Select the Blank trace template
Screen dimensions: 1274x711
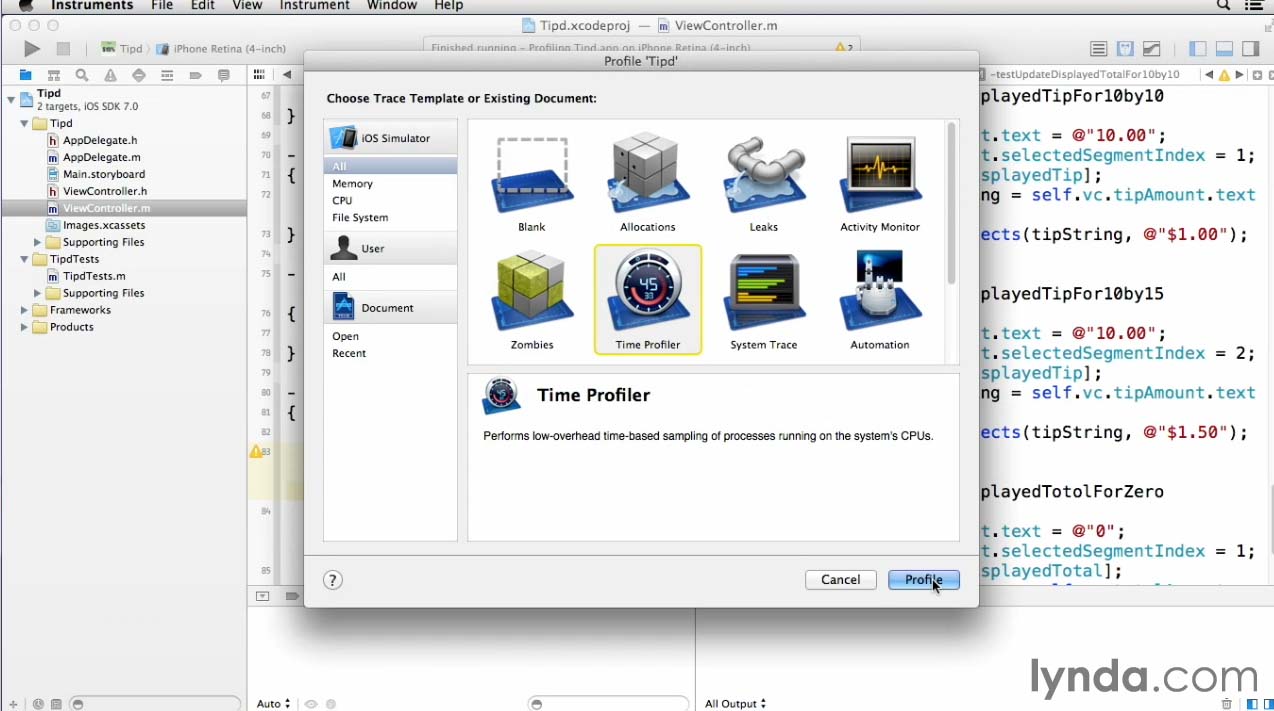[532, 184]
